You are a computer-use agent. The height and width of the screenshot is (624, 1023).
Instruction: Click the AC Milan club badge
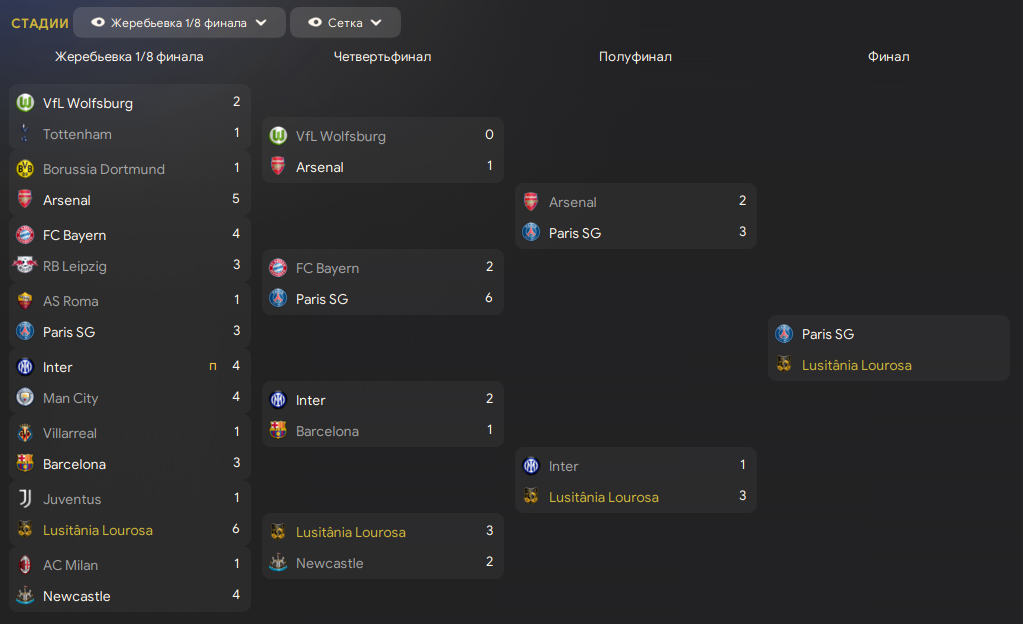click(25, 565)
